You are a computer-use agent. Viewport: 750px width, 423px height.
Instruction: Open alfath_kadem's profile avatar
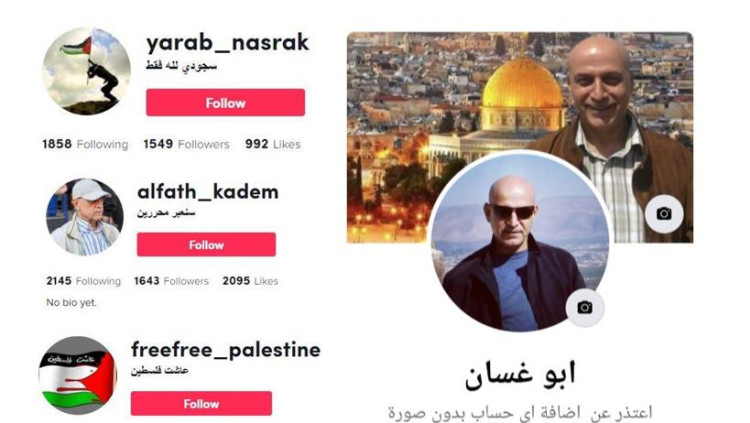click(x=85, y=217)
